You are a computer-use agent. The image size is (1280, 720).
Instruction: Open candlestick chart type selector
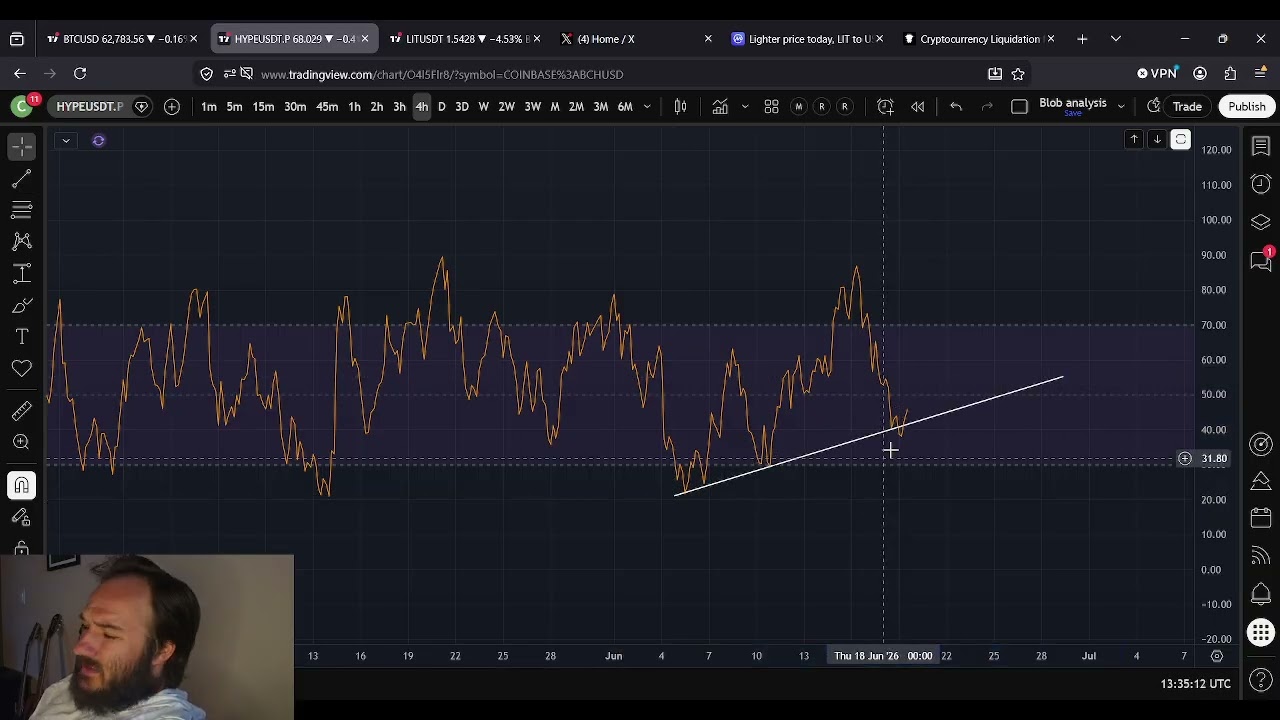(680, 106)
